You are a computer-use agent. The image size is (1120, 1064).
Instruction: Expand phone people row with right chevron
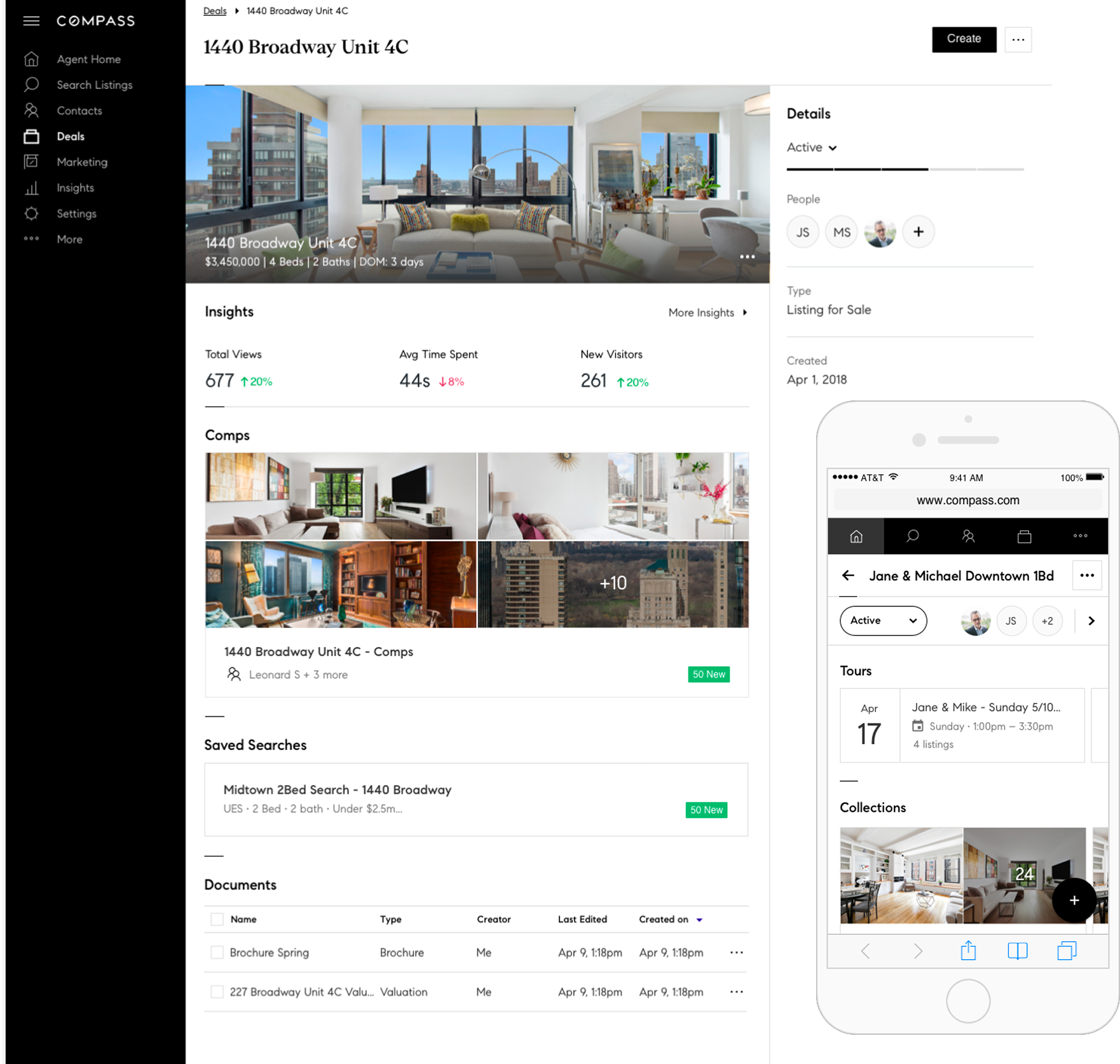click(1091, 621)
